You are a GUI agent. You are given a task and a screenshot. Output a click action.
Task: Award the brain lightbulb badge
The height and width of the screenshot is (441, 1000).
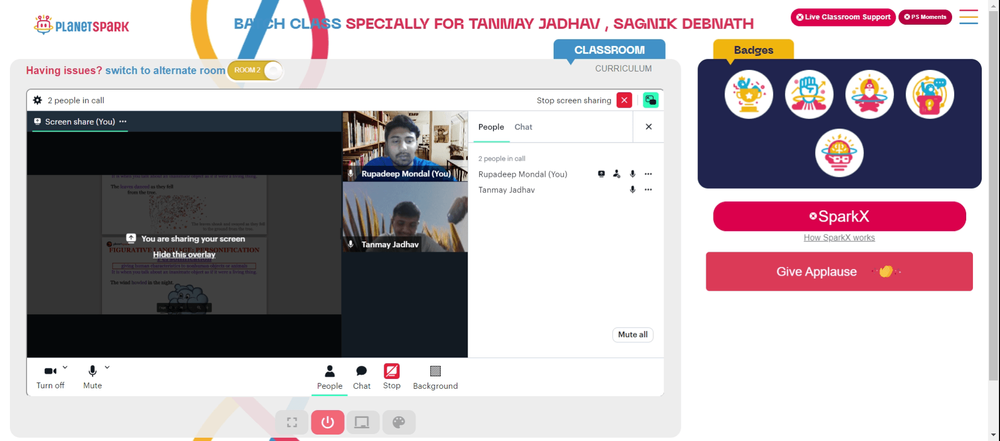point(839,153)
